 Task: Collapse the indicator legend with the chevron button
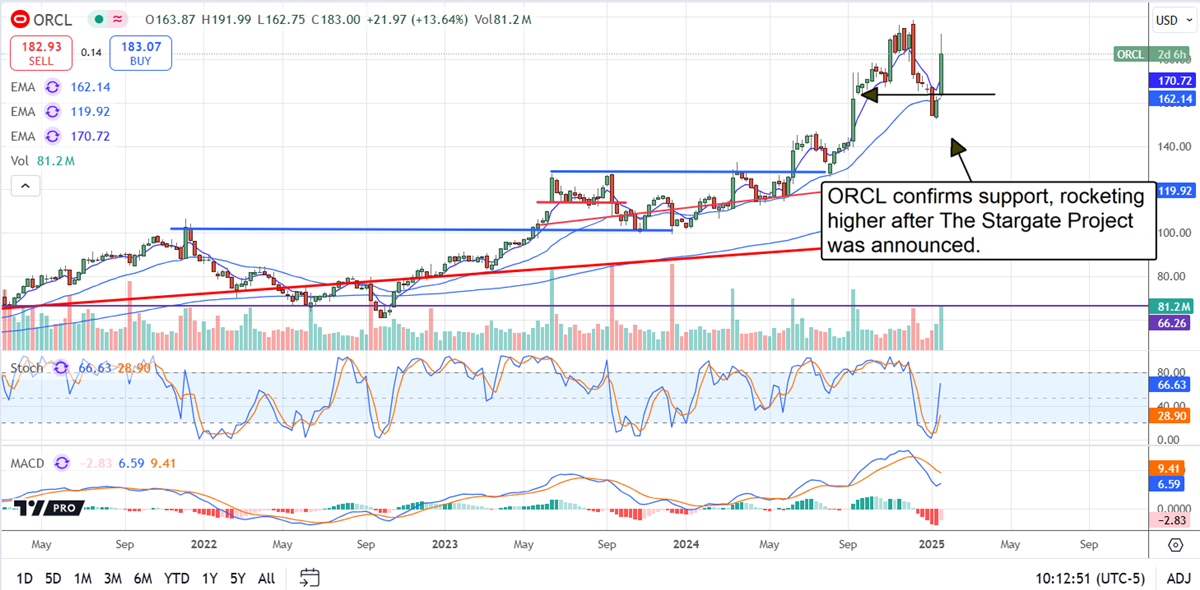pyautogui.click(x=24, y=185)
